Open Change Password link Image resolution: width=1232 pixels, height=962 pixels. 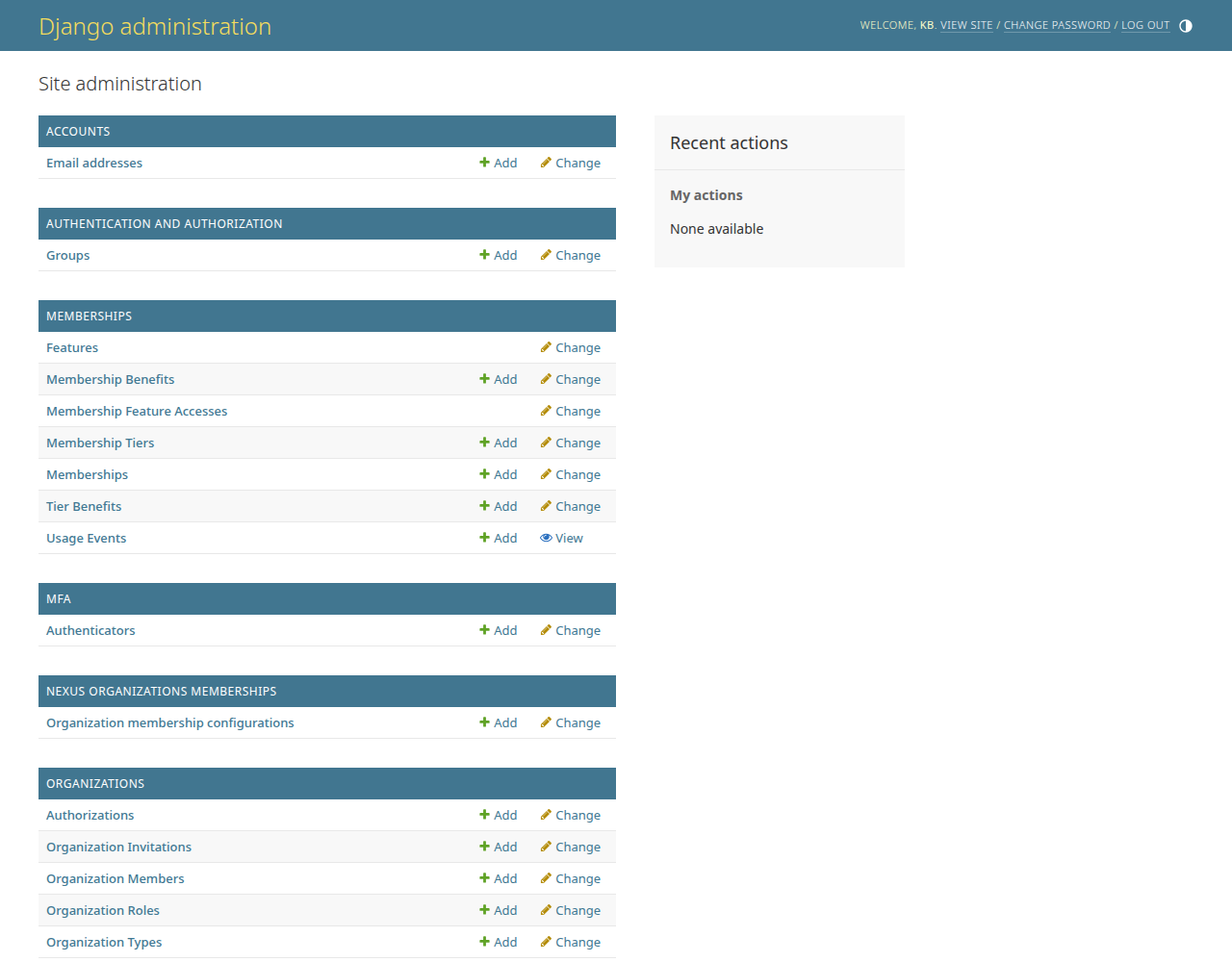(x=1057, y=26)
